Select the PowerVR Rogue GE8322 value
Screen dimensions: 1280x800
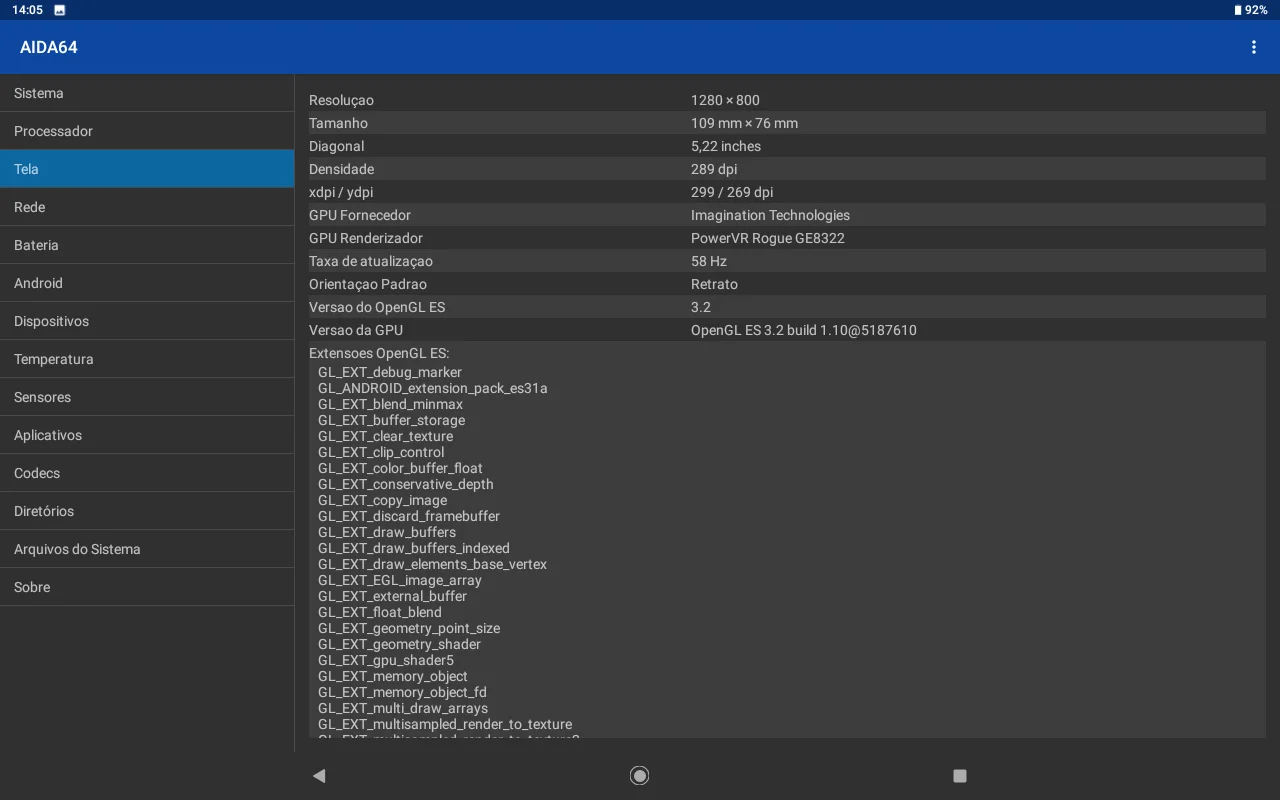[768, 238]
